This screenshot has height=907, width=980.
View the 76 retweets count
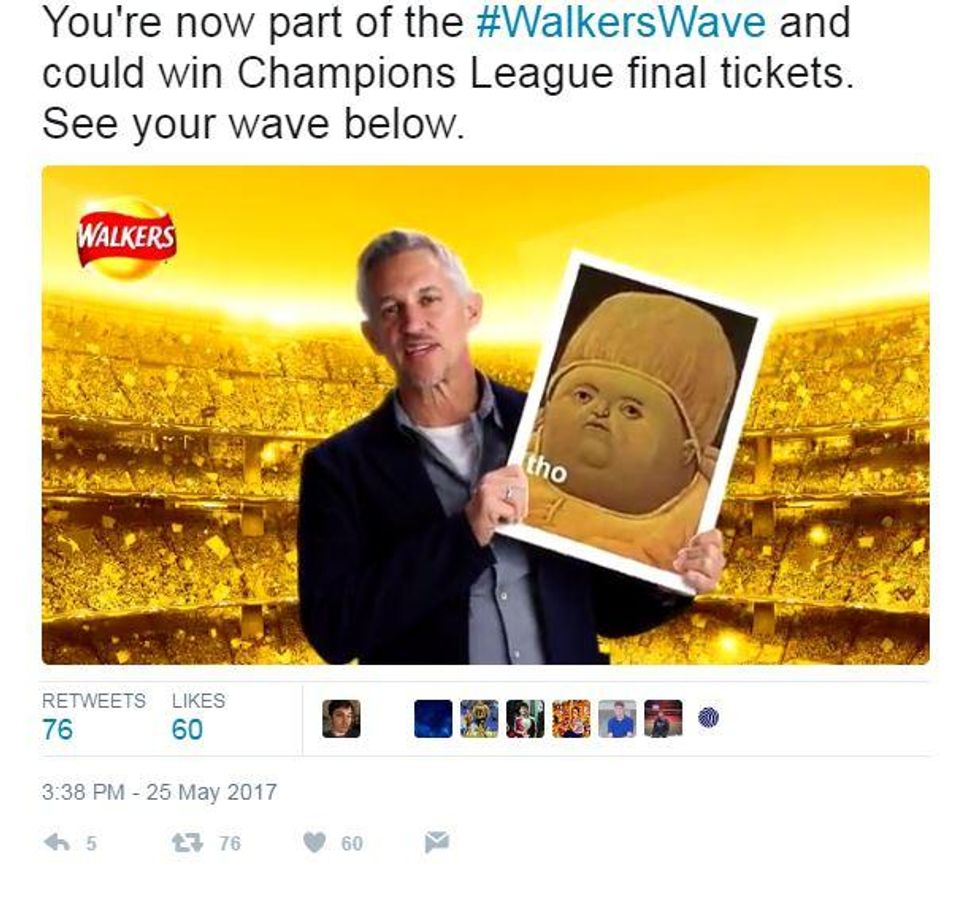click(58, 729)
